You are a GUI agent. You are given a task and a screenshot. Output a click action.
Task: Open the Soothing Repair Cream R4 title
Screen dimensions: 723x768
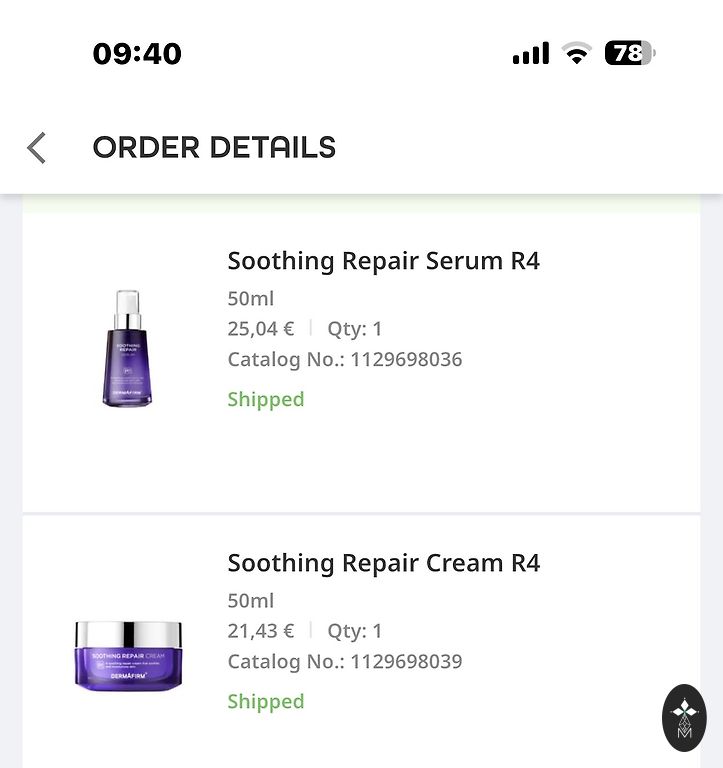383,563
